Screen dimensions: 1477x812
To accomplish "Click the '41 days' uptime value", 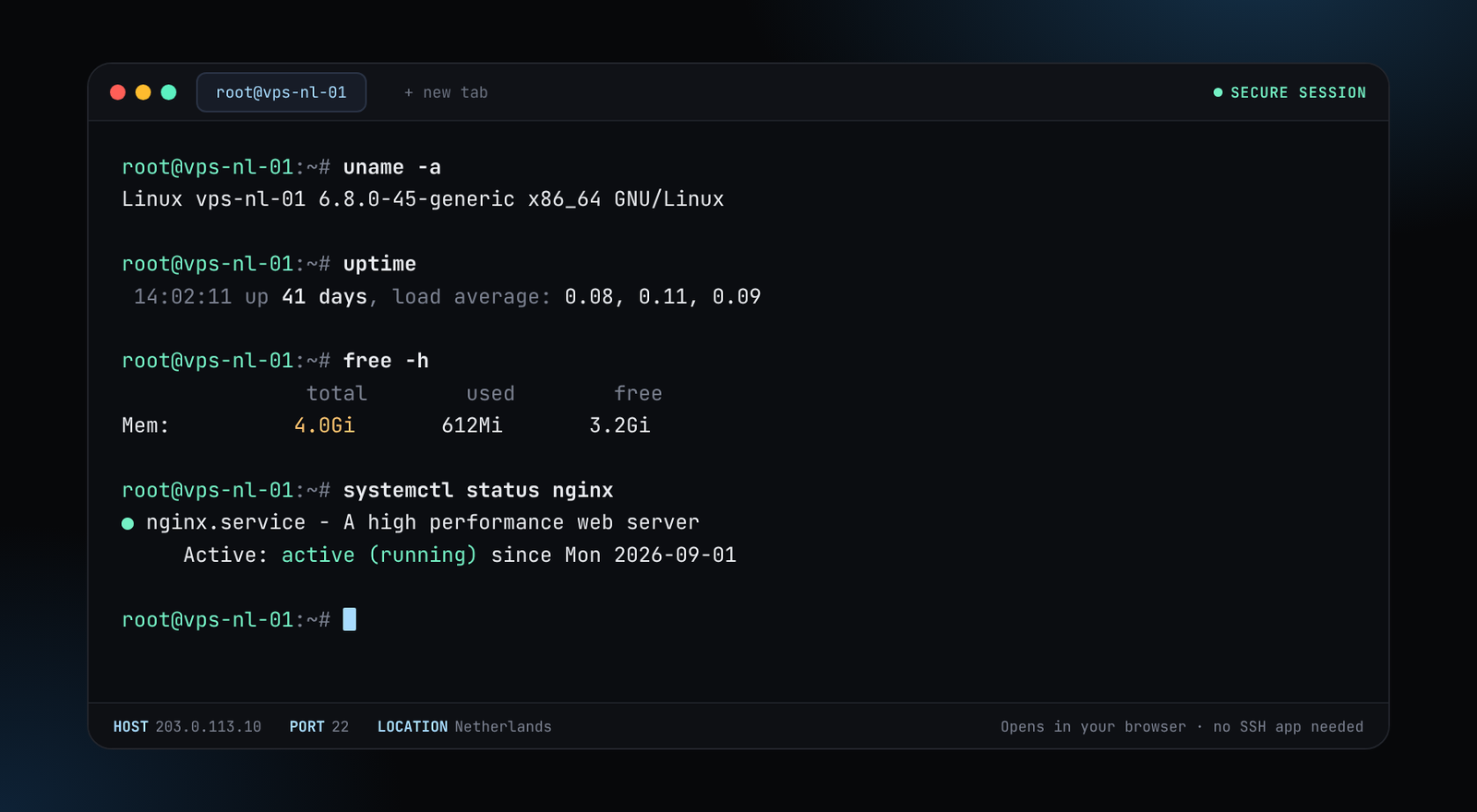I will (325, 296).
